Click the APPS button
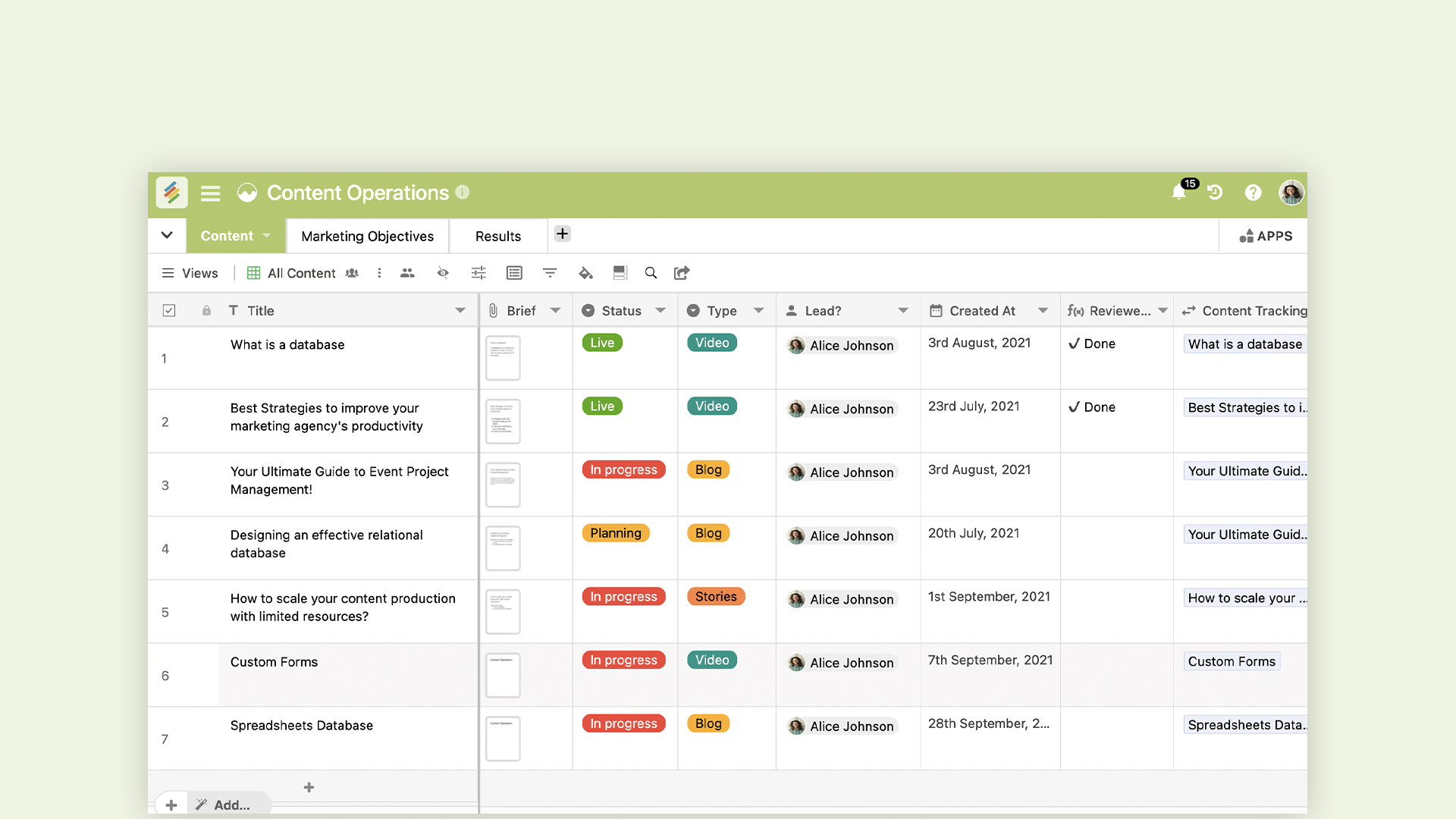The width and height of the screenshot is (1456, 819). [1266, 237]
